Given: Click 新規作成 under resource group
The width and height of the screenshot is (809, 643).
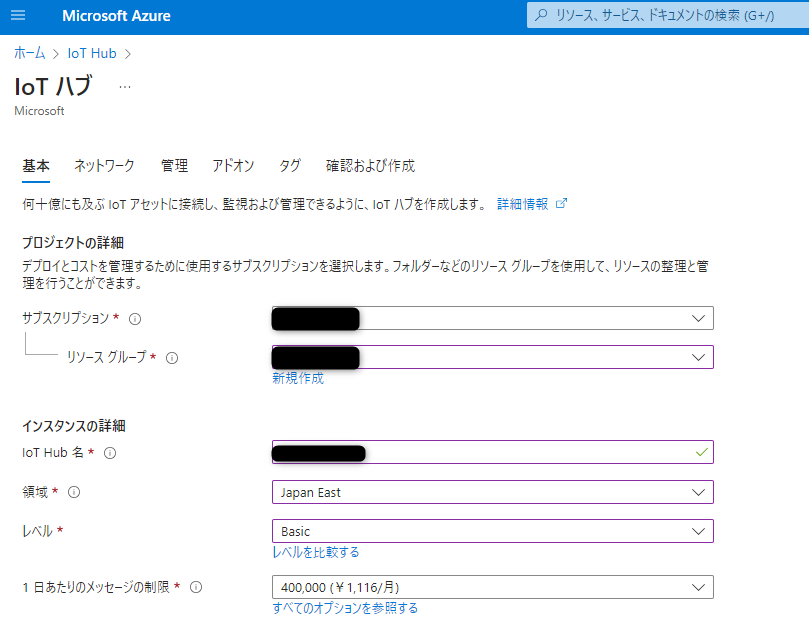Looking at the screenshot, I should pyautogui.click(x=298, y=378).
